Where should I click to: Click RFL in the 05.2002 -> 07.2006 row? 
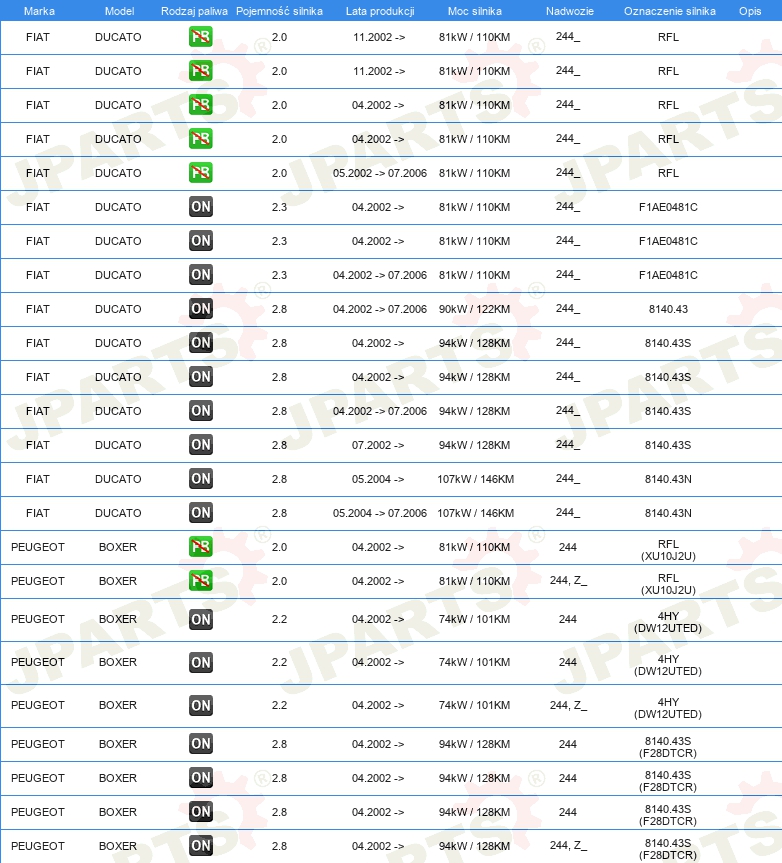click(668, 173)
